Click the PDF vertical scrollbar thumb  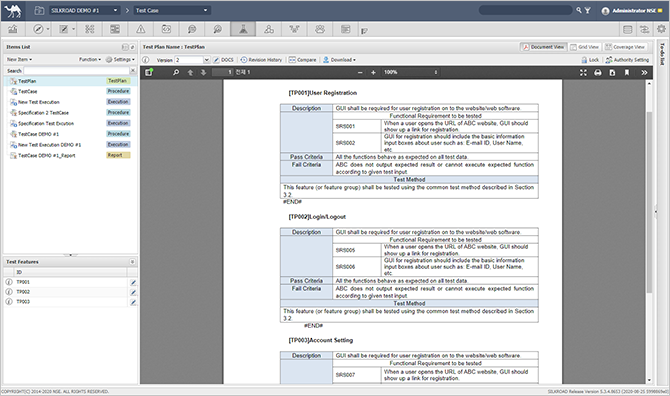[649, 202]
